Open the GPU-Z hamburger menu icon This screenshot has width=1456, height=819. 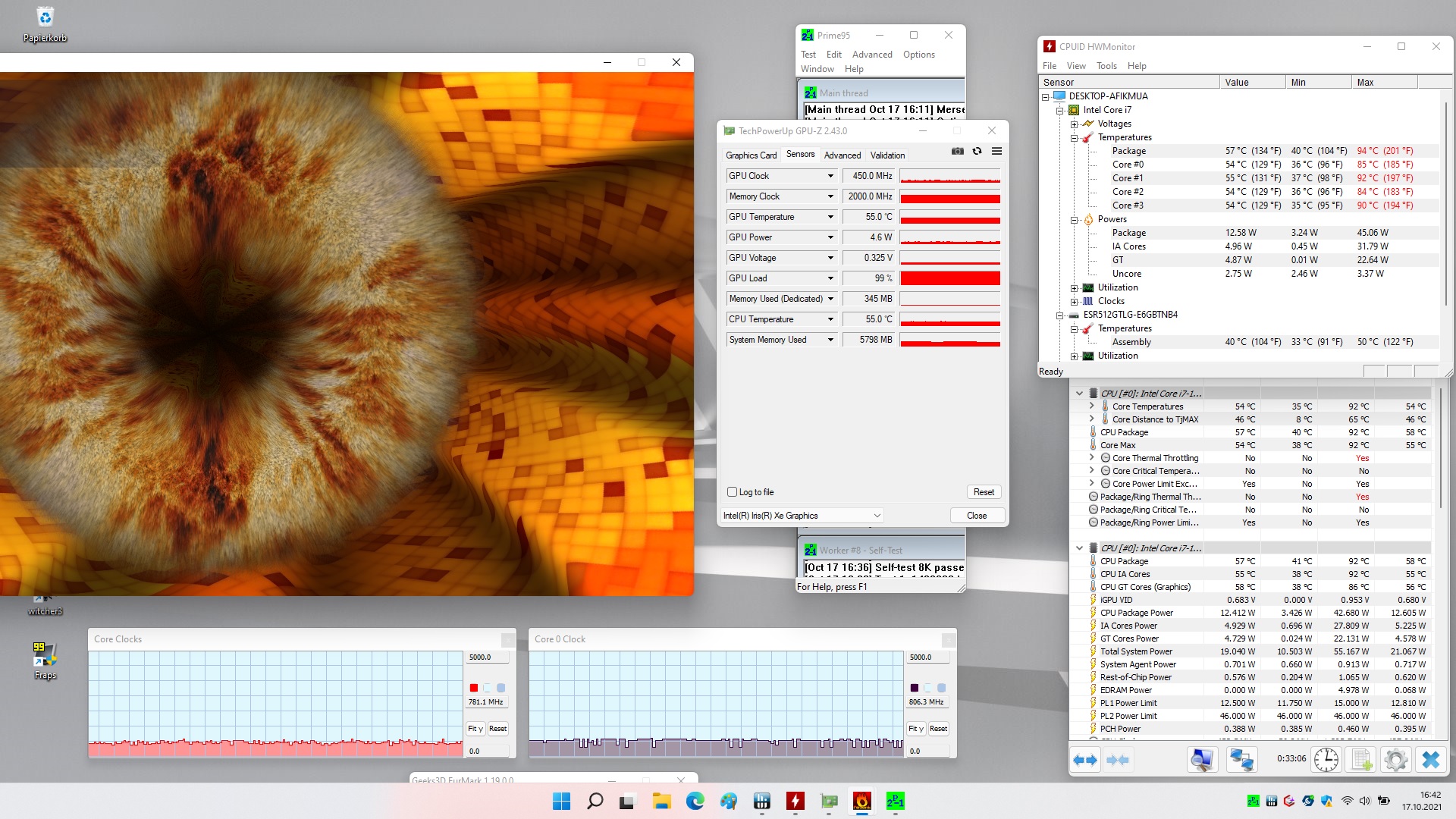[x=996, y=152]
